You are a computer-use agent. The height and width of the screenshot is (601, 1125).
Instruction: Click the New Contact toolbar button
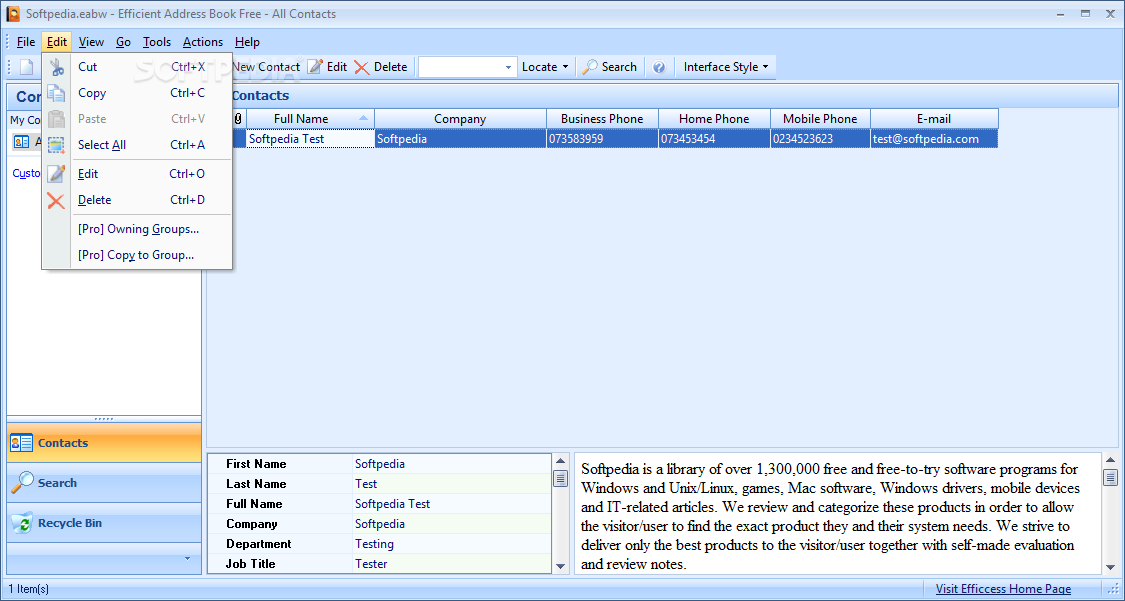point(265,67)
